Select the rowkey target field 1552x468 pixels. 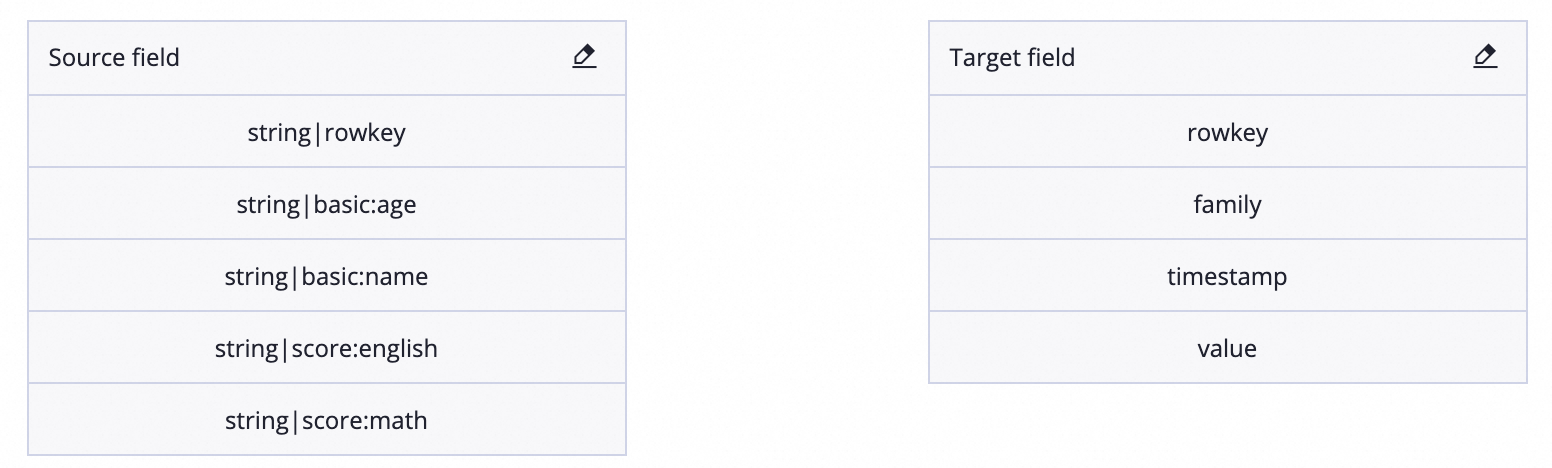(x=1228, y=132)
